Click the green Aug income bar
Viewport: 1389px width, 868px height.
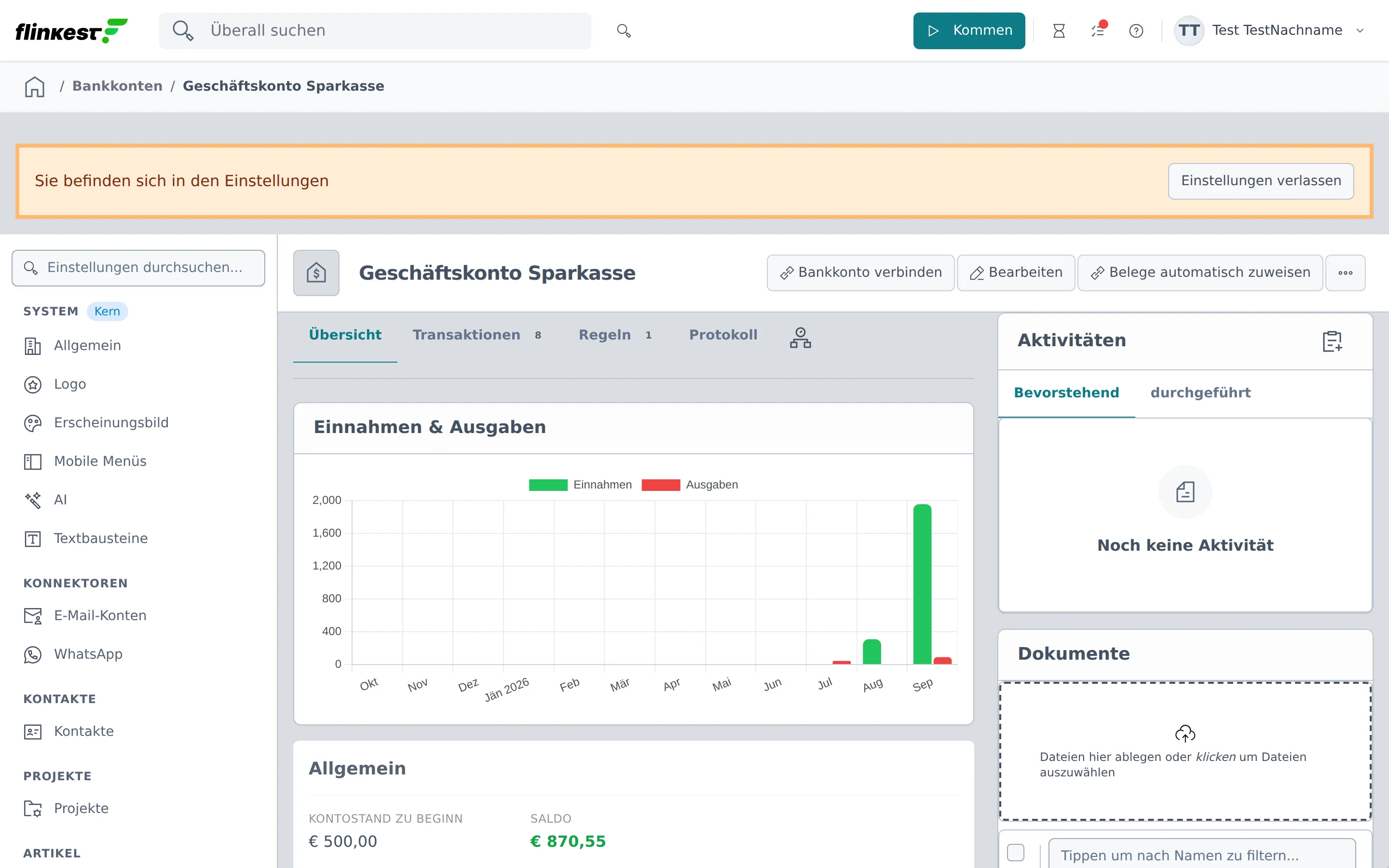point(872,651)
